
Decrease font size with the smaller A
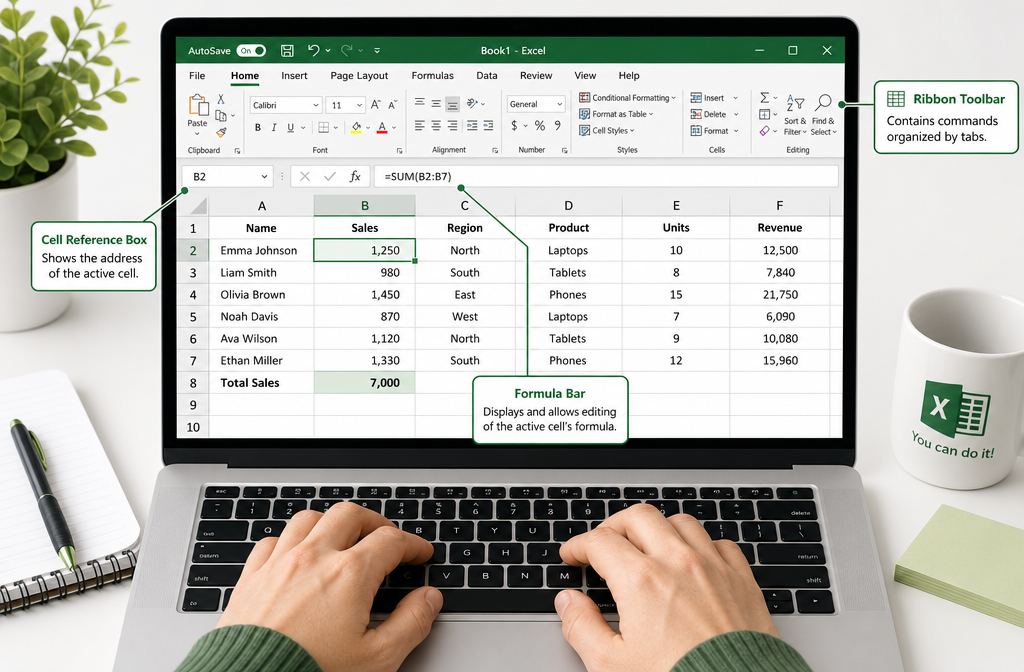[x=392, y=104]
